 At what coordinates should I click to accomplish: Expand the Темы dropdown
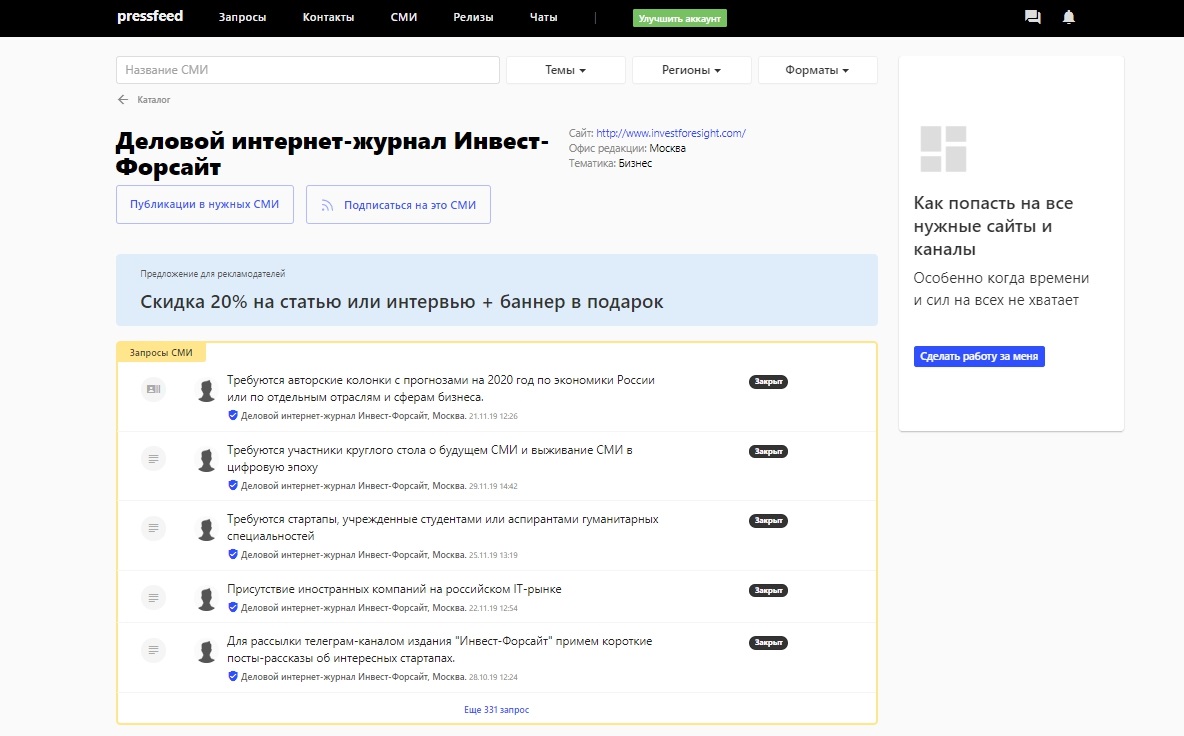[x=565, y=70]
